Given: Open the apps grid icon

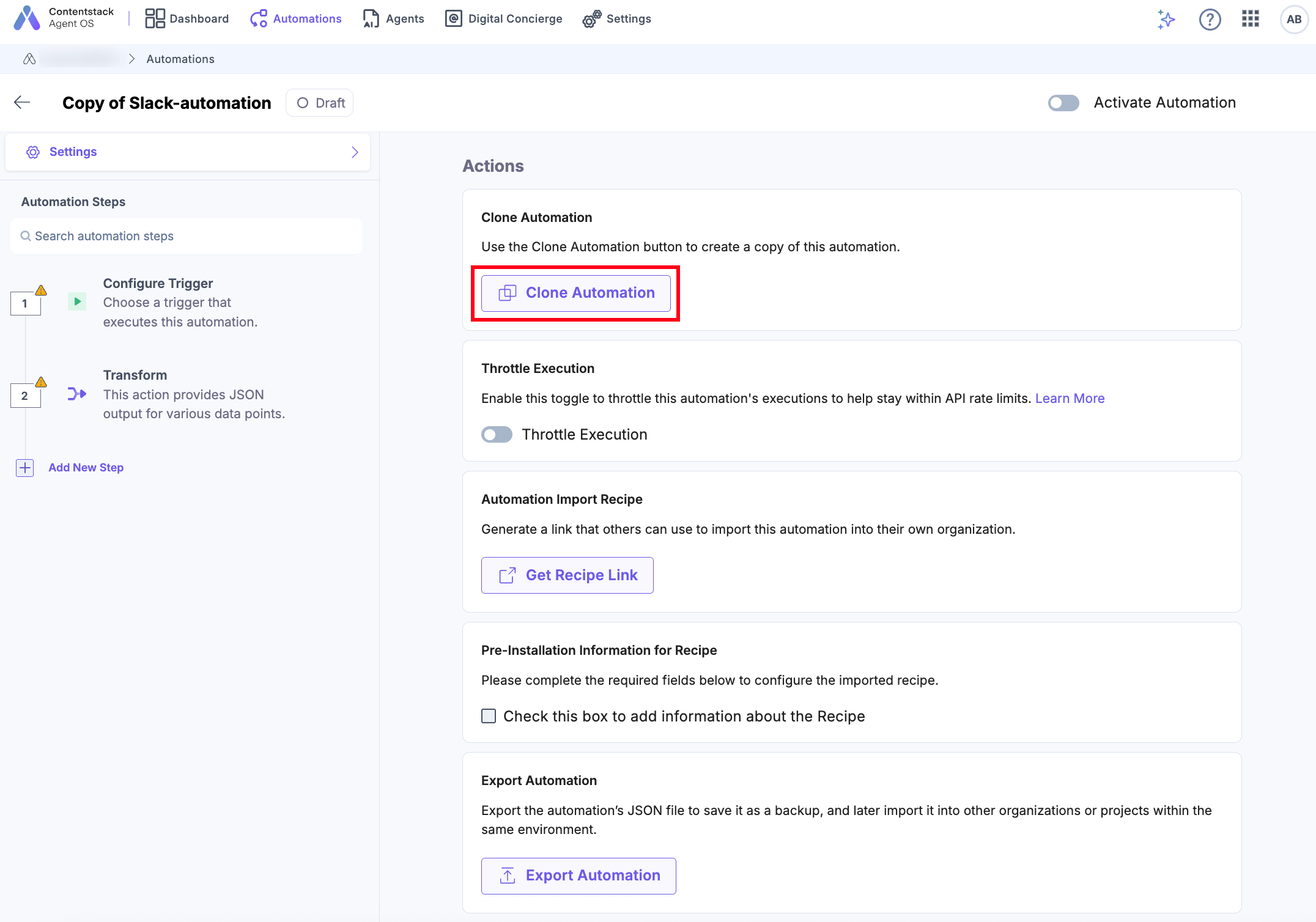Looking at the screenshot, I should pyautogui.click(x=1250, y=19).
